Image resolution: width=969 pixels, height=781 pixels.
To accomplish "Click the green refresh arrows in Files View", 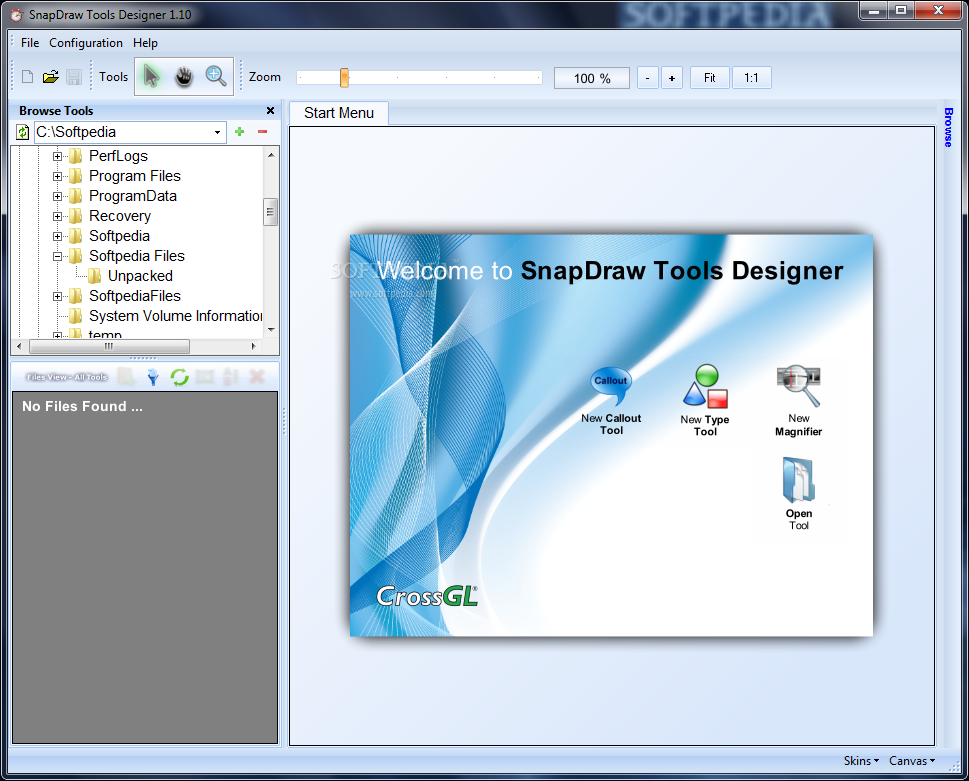I will 179,377.
